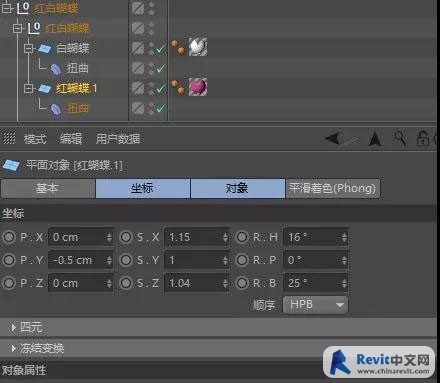Switch to the 坐标 tab
The height and width of the screenshot is (383, 440).
(x=143, y=189)
